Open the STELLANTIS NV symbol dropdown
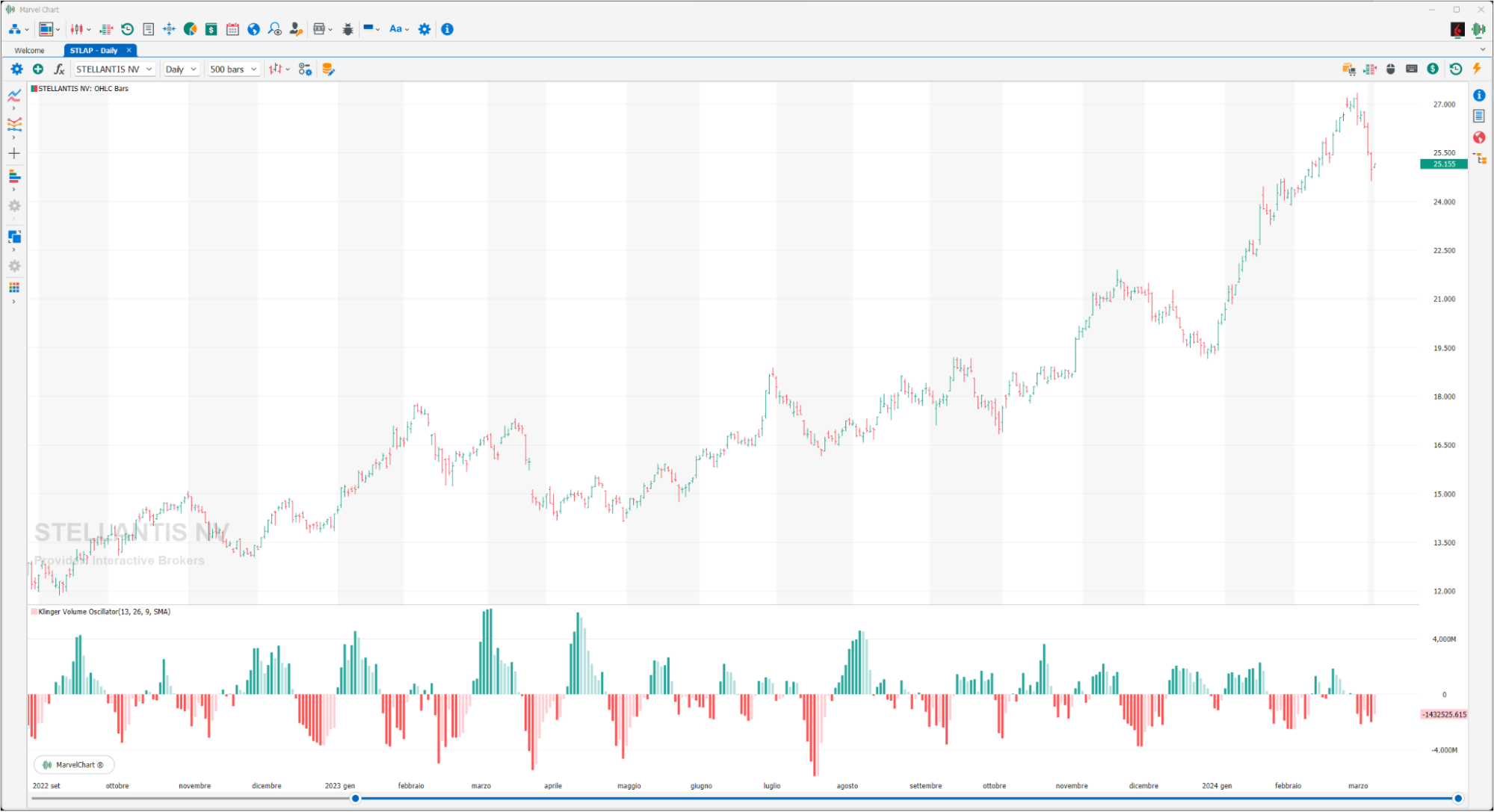 [114, 69]
